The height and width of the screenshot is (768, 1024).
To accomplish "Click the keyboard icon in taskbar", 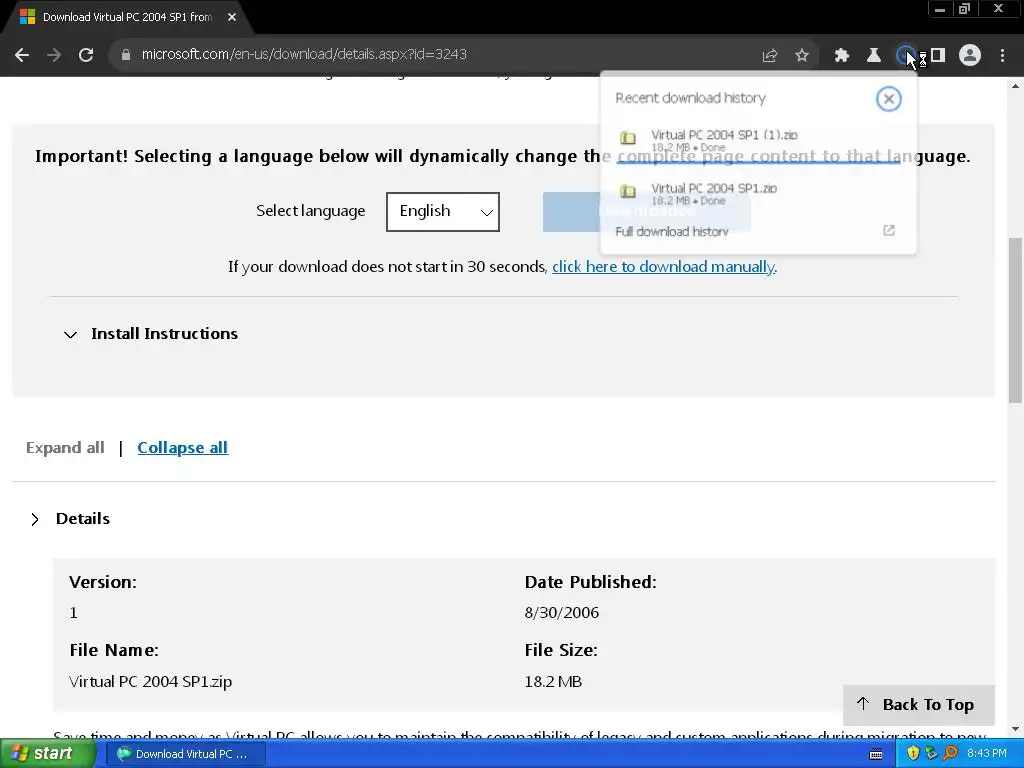I will point(876,754).
